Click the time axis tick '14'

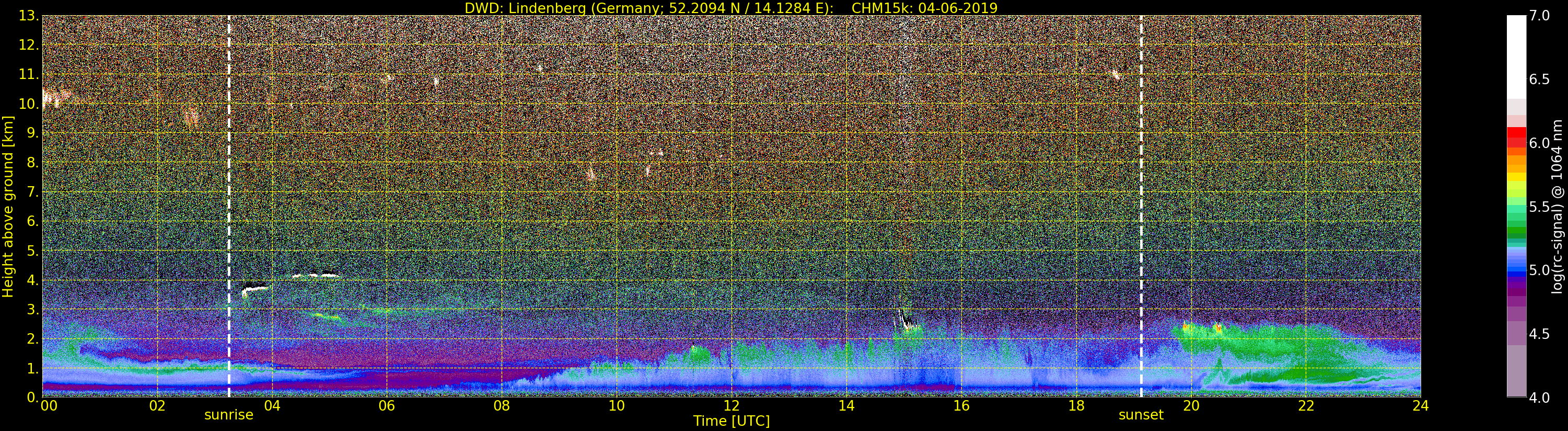coord(846,405)
